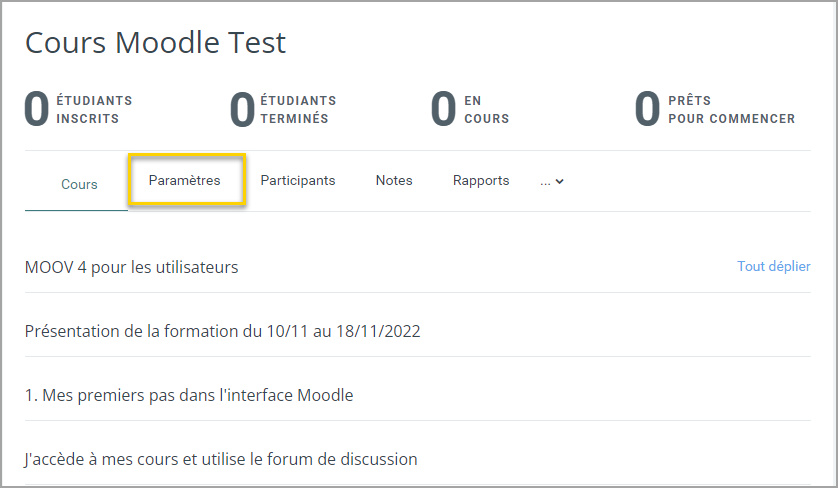The width and height of the screenshot is (838, 488).
Task: Click the Cours Moodle Test title
Action: coord(156,42)
